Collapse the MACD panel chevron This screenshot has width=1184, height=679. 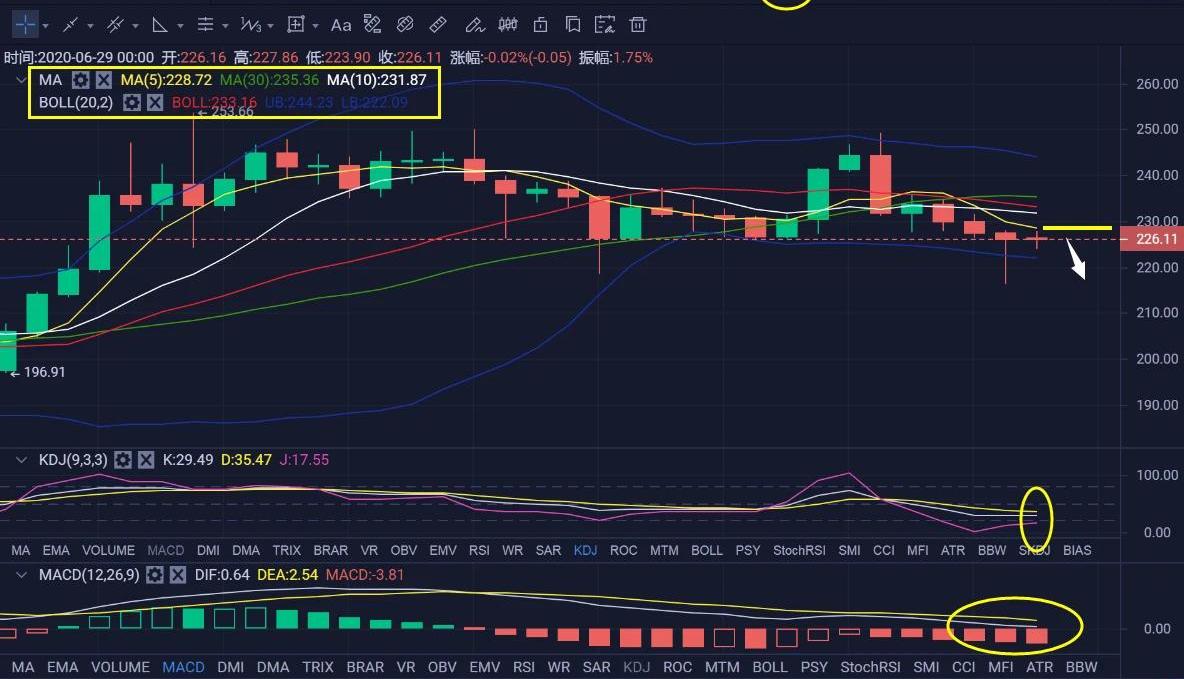pyautogui.click(x=21, y=575)
